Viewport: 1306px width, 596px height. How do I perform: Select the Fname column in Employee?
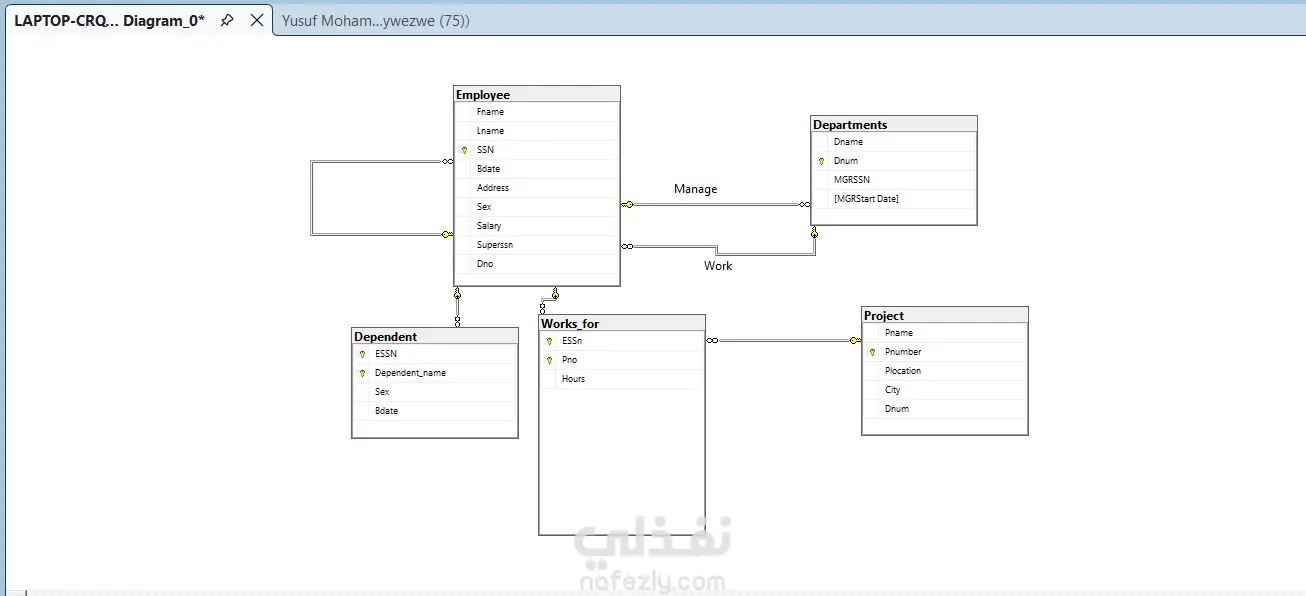[x=537, y=112]
